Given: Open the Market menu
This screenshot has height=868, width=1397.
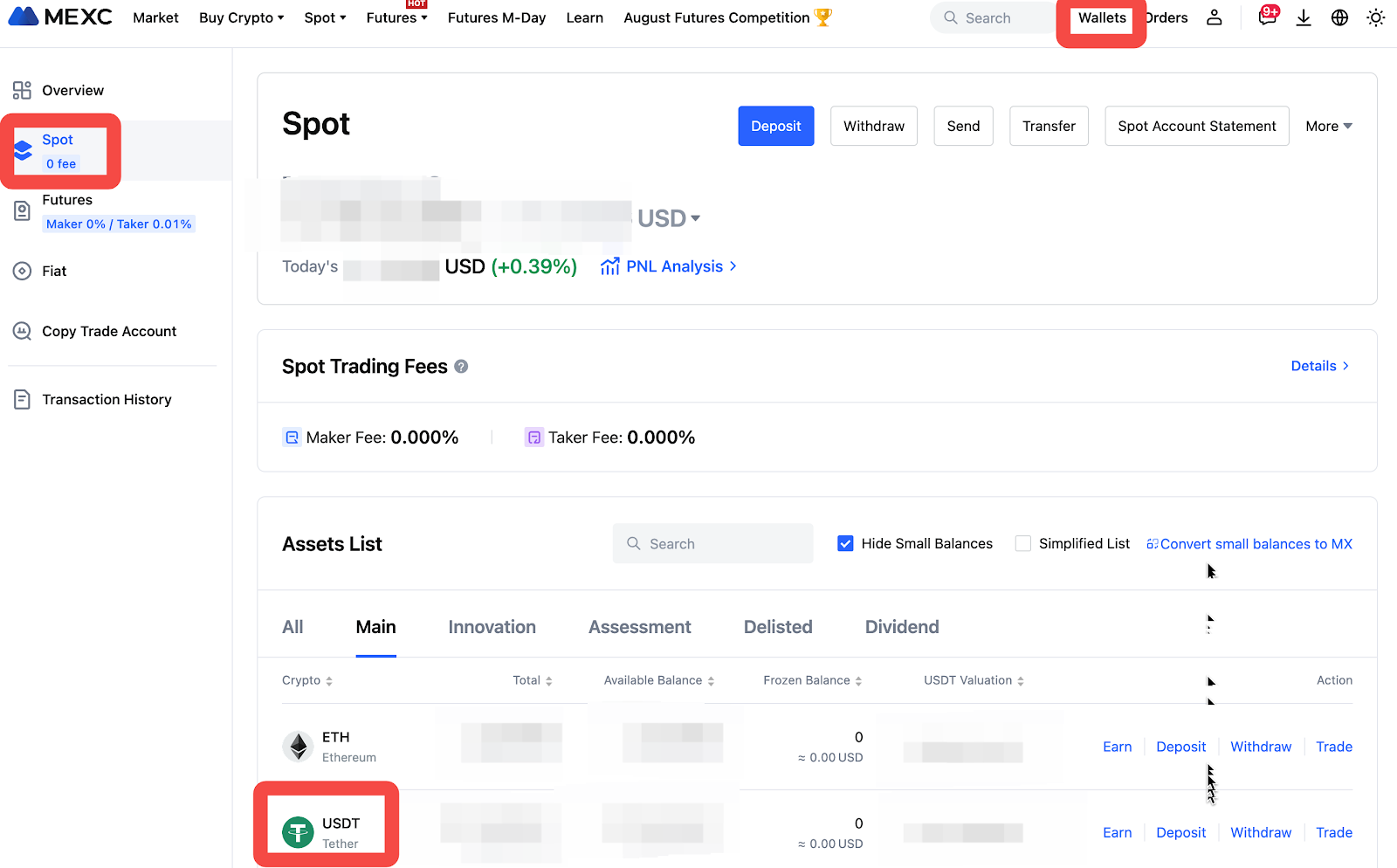Looking at the screenshot, I should click(x=155, y=17).
